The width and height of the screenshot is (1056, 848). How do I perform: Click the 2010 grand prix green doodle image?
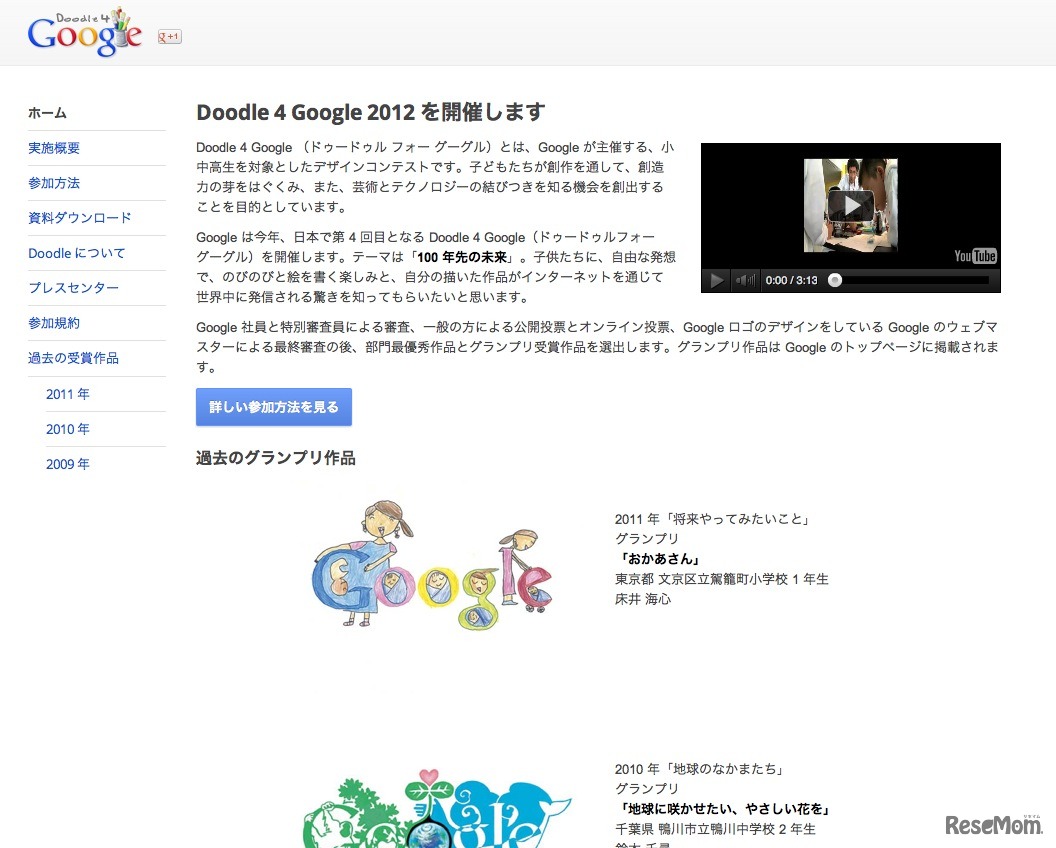pos(436,808)
